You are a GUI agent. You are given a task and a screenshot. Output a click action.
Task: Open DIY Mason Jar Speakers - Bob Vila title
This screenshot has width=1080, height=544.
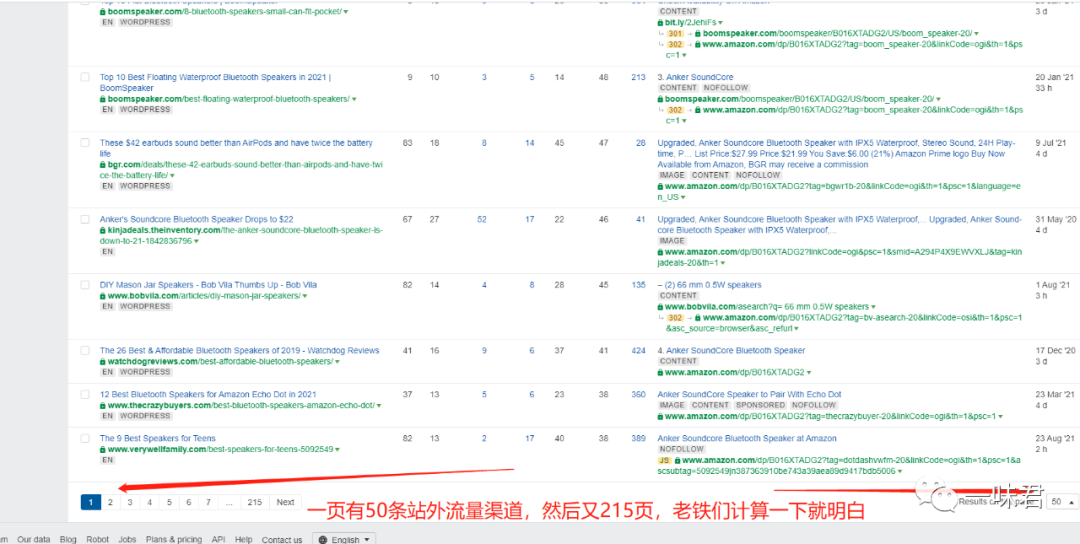(x=208, y=284)
